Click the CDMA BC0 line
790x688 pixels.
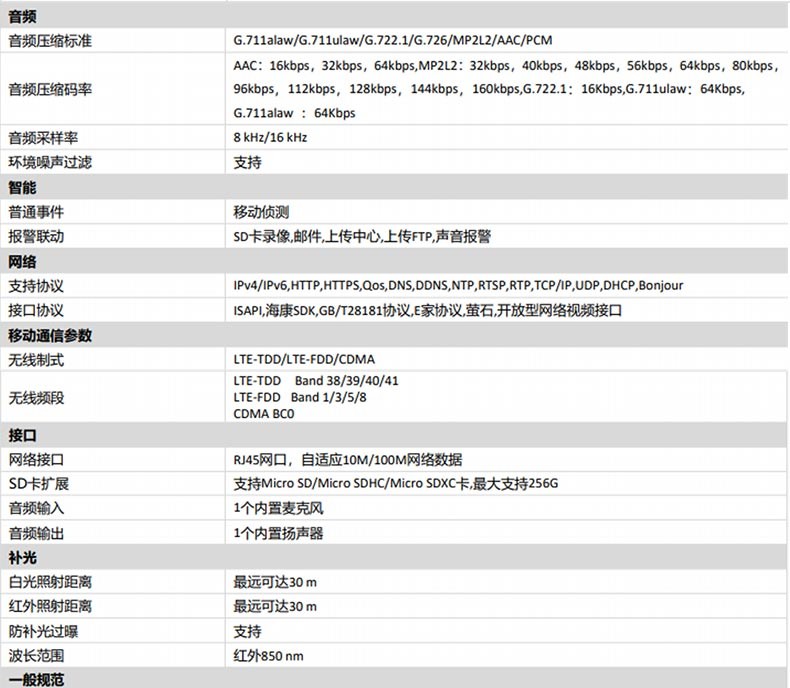point(264,414)
